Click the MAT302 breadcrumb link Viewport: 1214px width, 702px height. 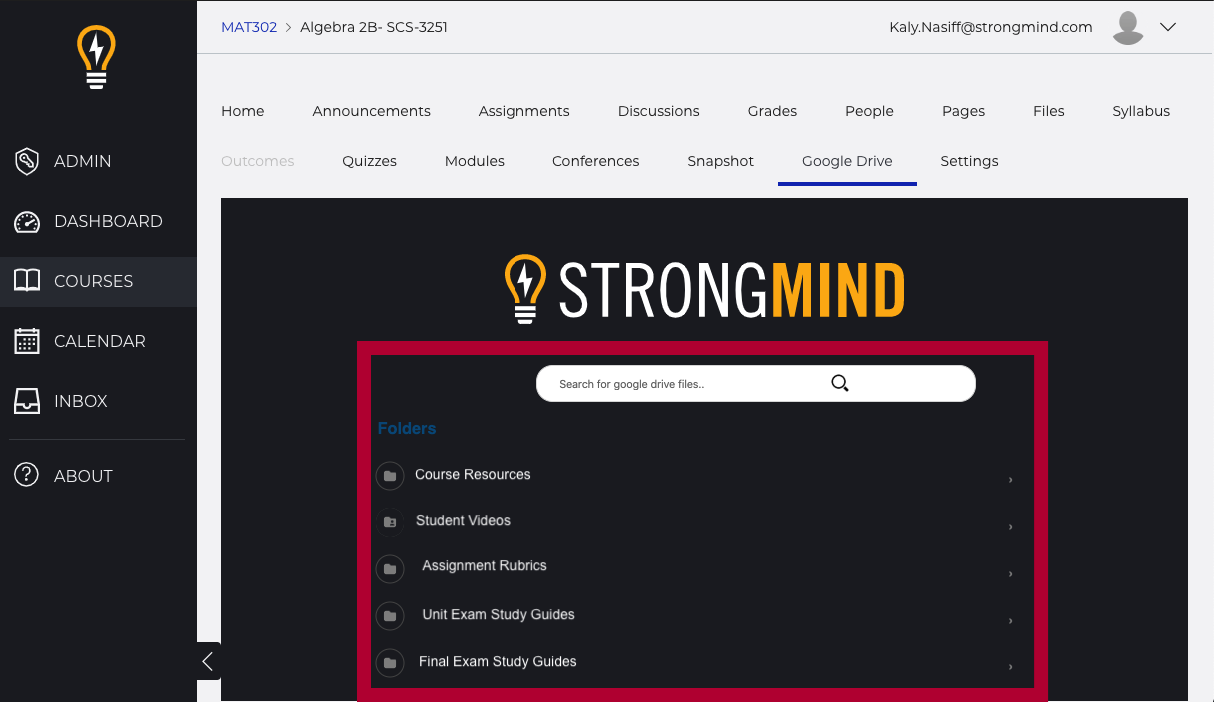(x=249, y=27)
